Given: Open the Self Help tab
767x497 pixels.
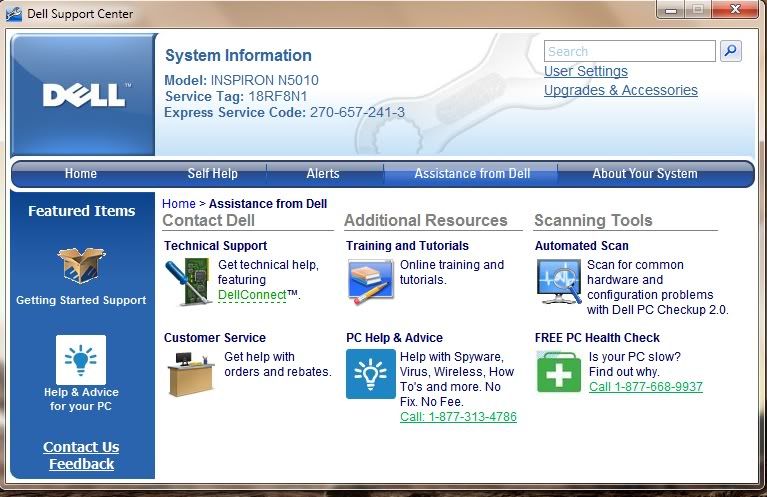Looking at the screenshot, I should [213, 174].
